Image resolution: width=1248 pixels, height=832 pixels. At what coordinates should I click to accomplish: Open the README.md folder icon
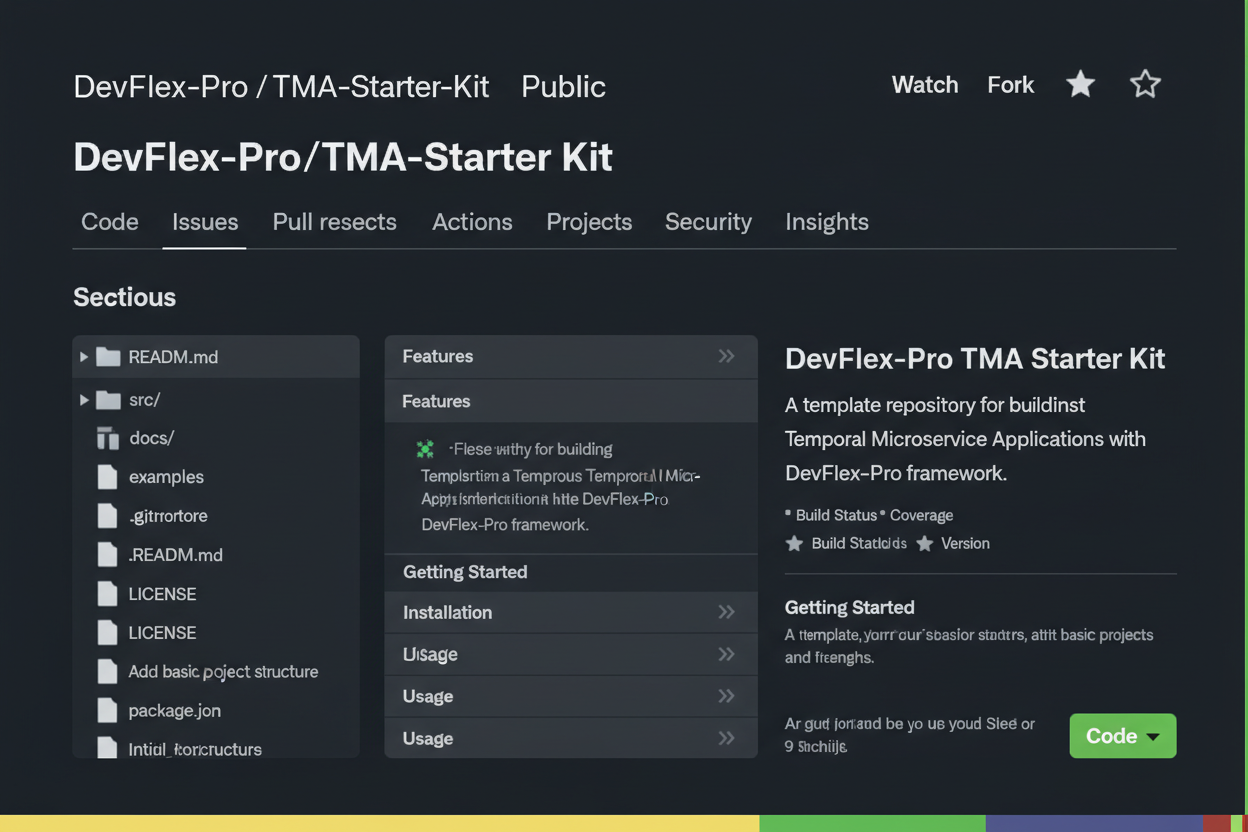pos(108,356)
